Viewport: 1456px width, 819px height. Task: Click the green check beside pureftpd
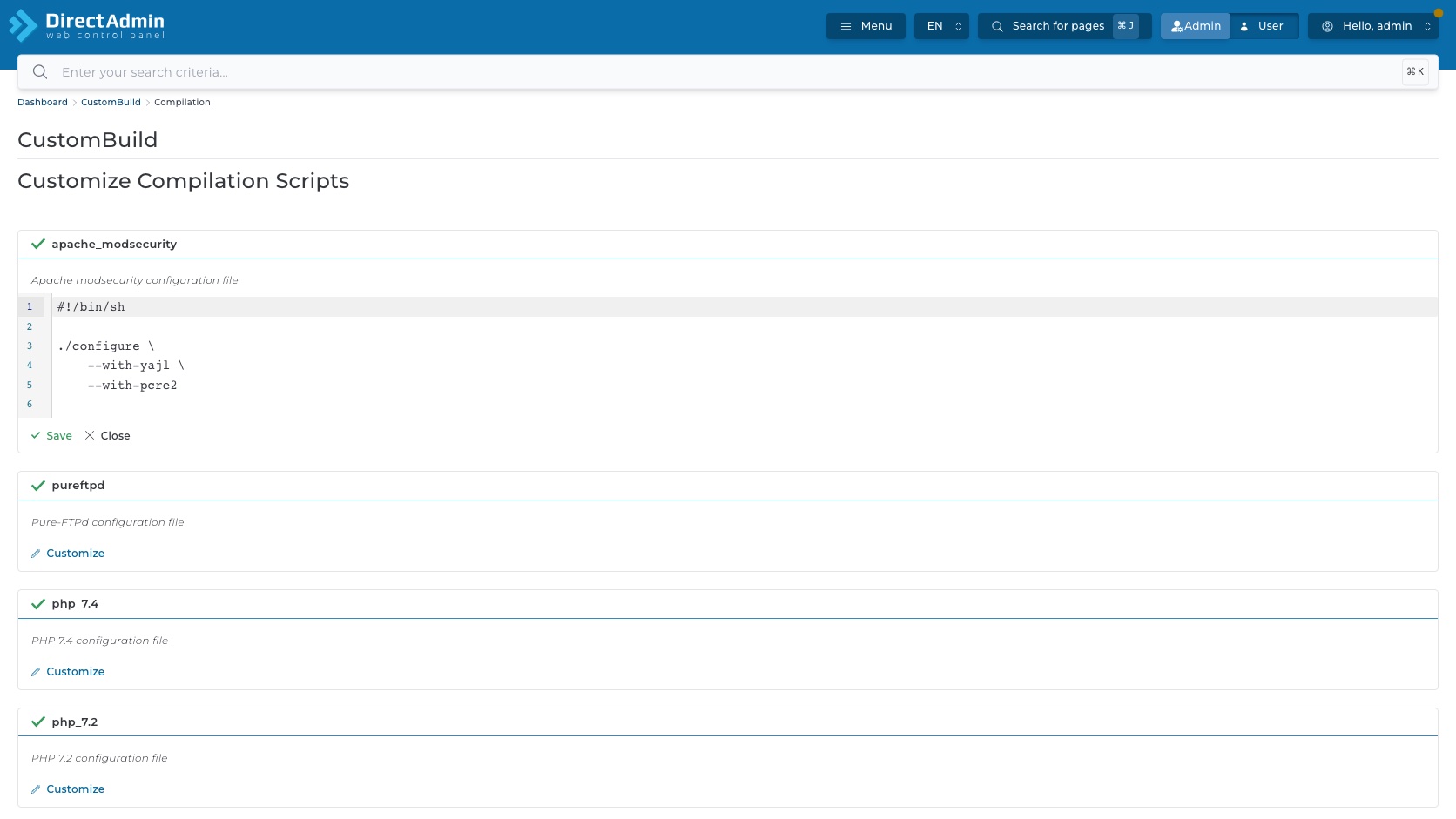click(38, 486)
